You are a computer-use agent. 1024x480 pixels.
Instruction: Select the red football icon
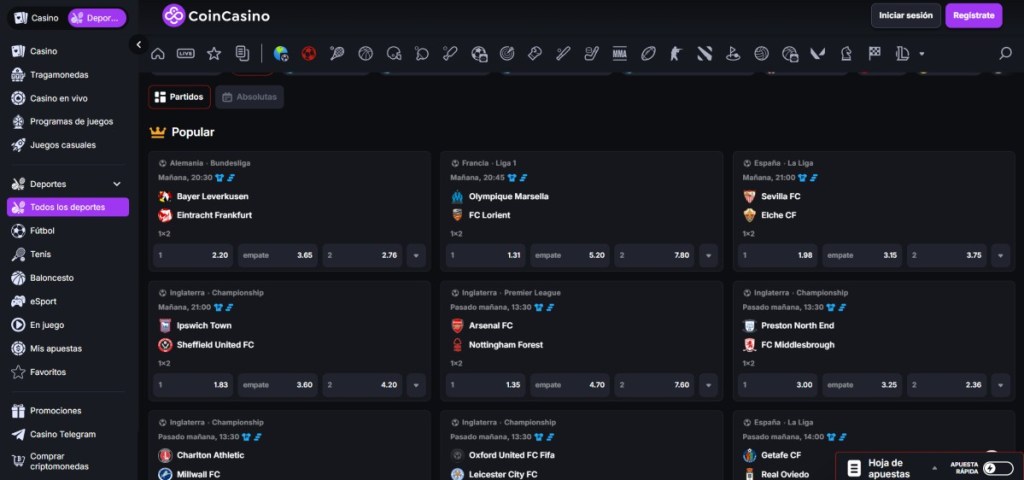tap(309, 54)
